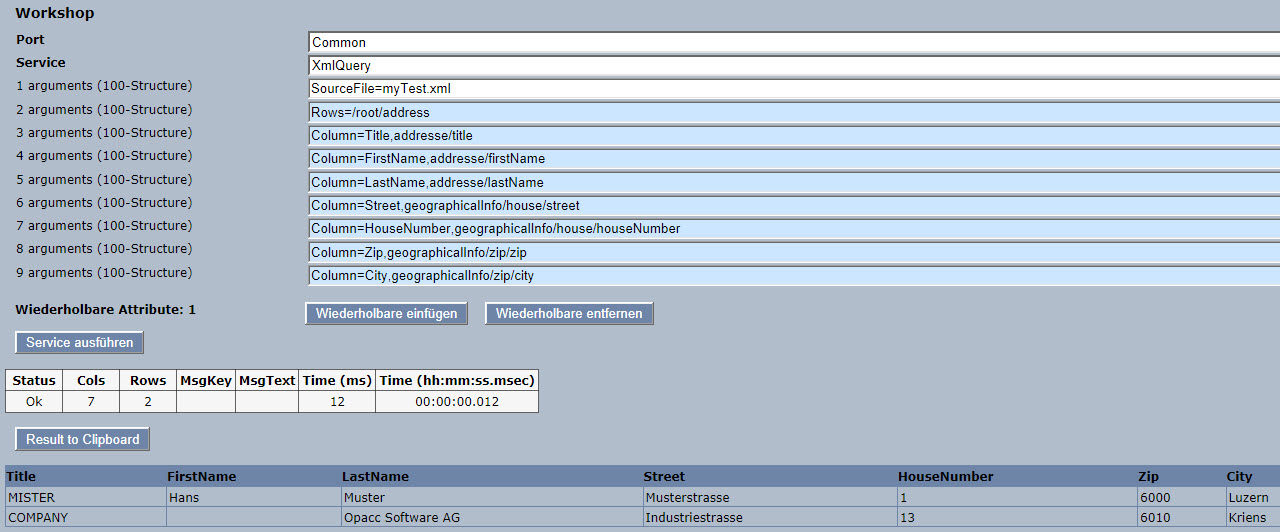Click the 1 arguments (100-Structure) label
Viewport: 1280px width, 532px height.
coord(104,86)
